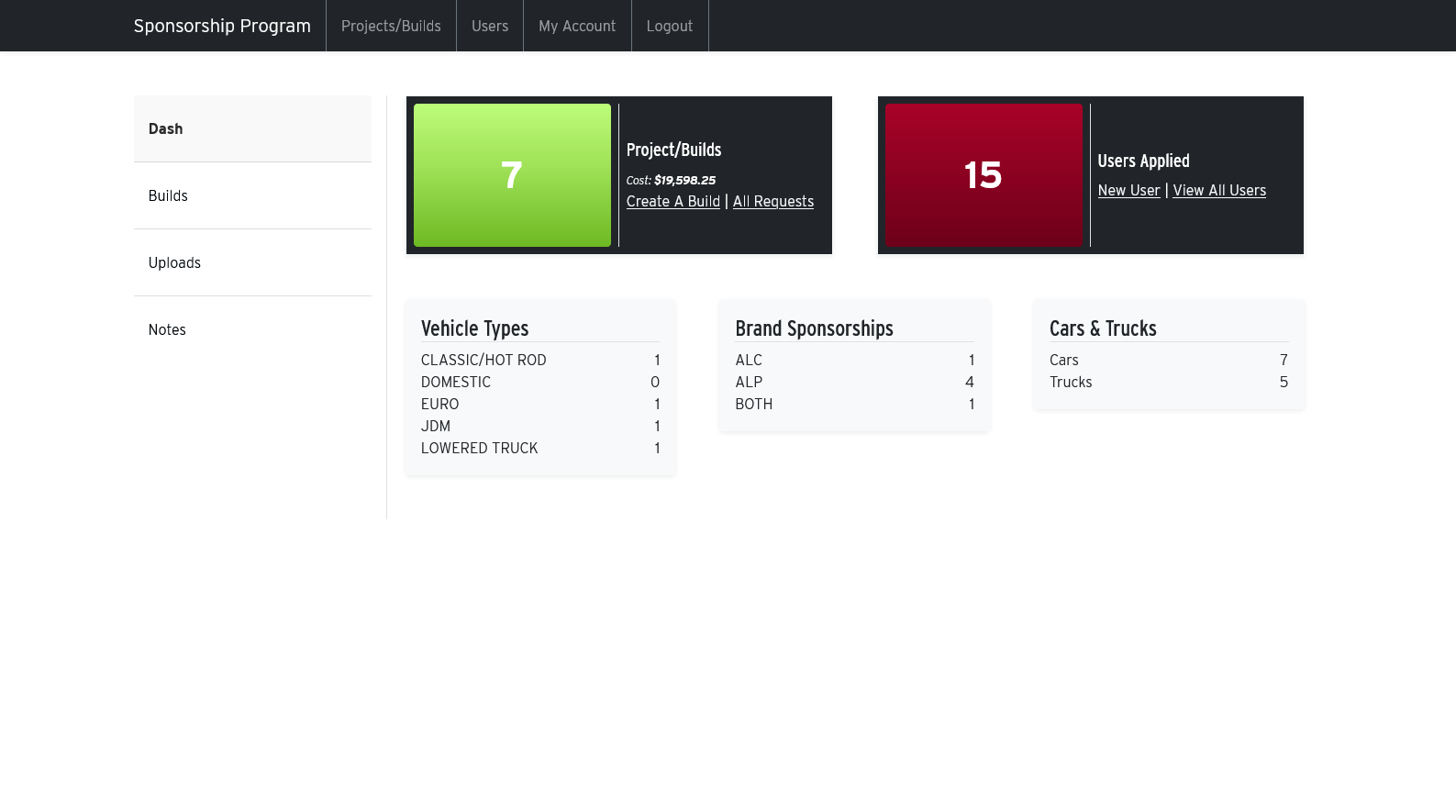Go to the Users nav item
Screen dimensions: 1456x812
coord(490,26)
